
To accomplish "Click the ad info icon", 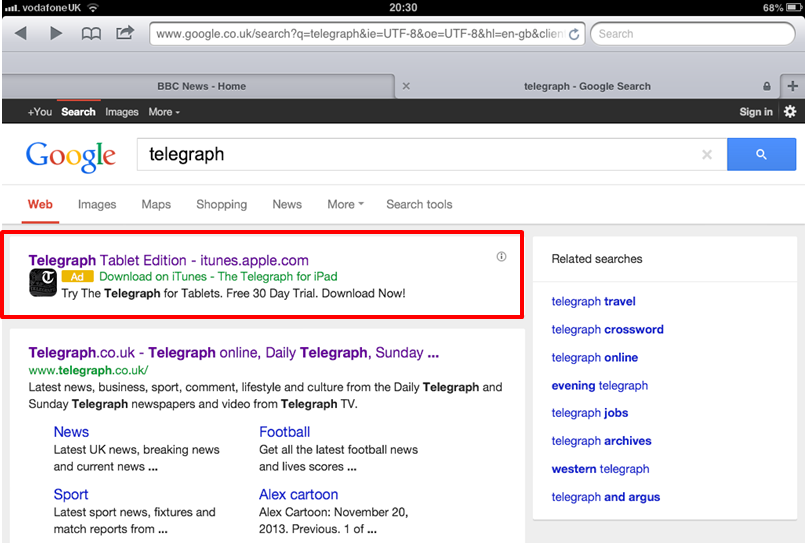I will pyautogui.click(x=501, y=257).
